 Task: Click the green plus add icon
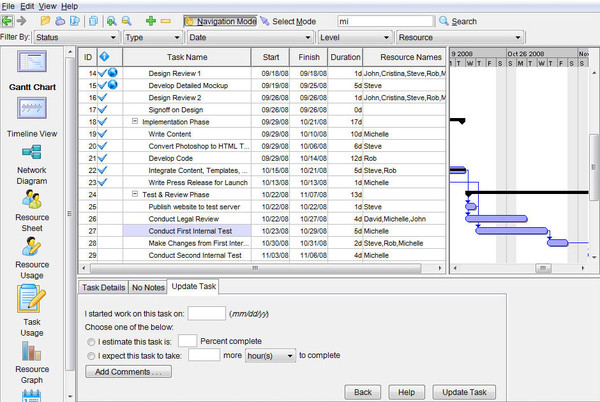click(150, 21)
